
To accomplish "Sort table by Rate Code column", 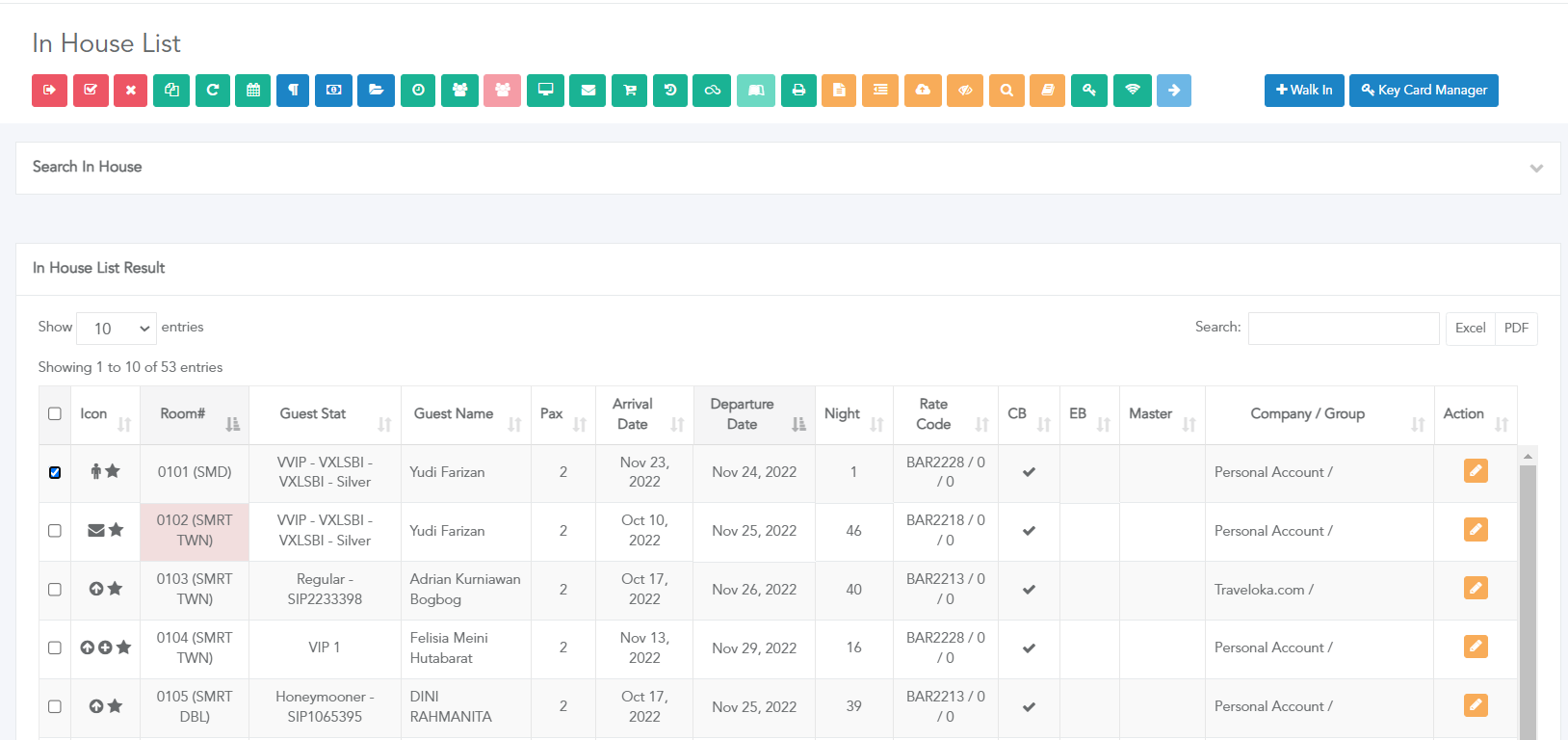I will coord(946,414).
